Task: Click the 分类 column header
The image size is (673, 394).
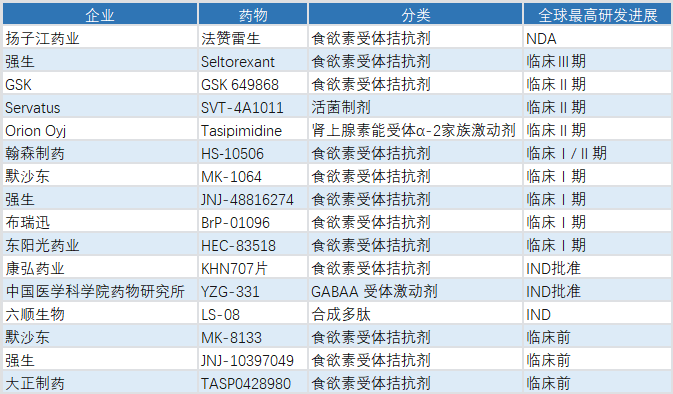Action: (415, 15)
